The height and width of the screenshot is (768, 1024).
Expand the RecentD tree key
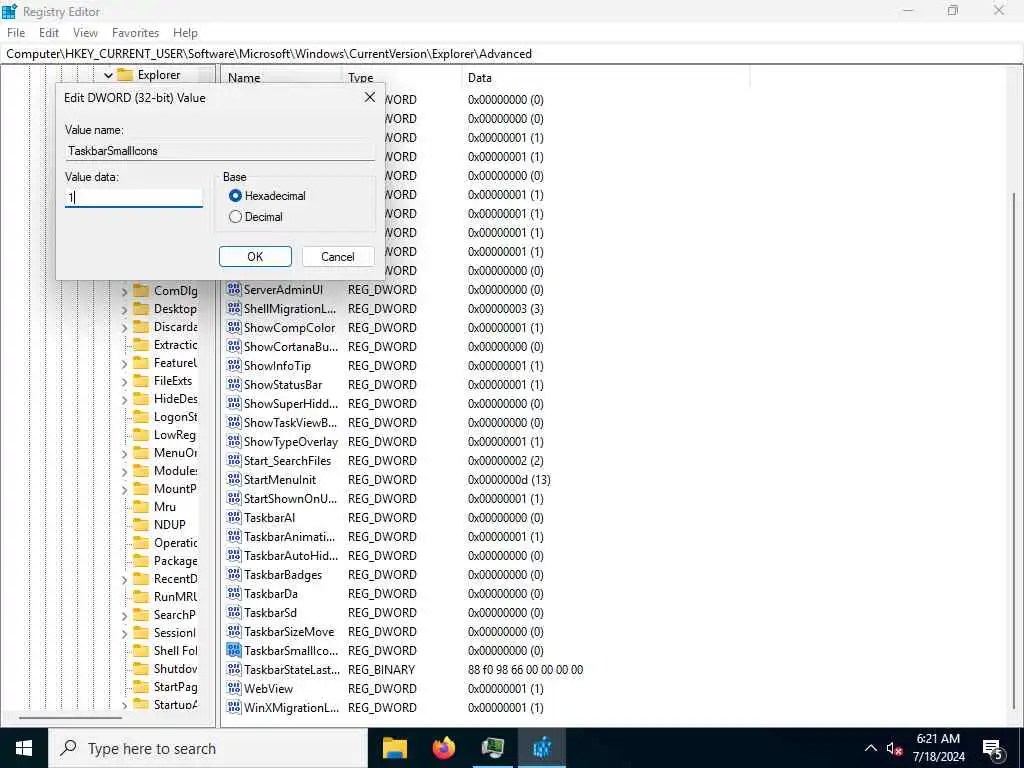pos(125,579)
